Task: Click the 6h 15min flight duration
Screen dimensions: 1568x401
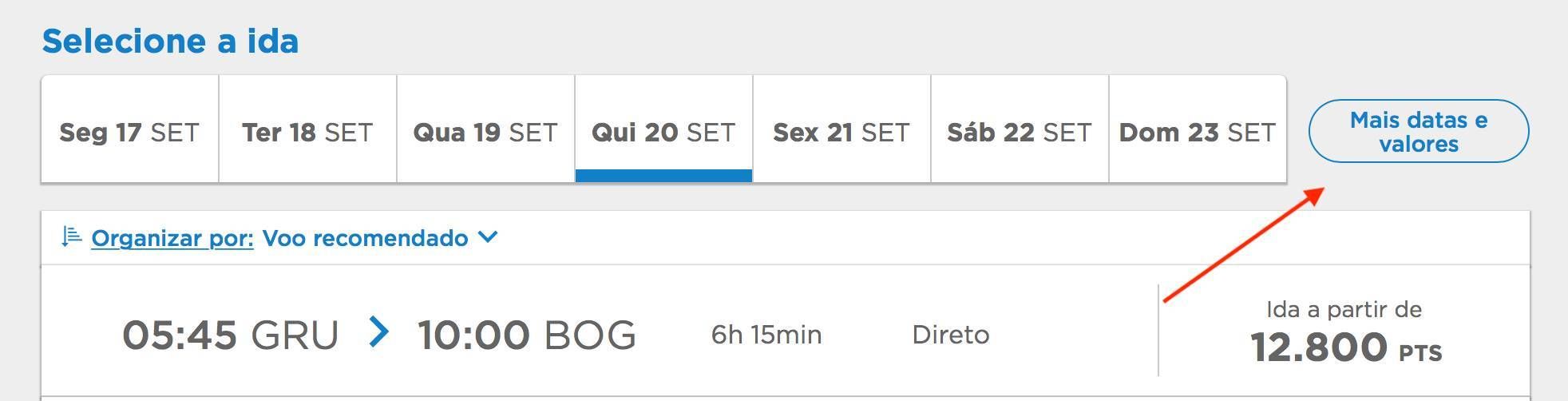Action: click(766, 334)
